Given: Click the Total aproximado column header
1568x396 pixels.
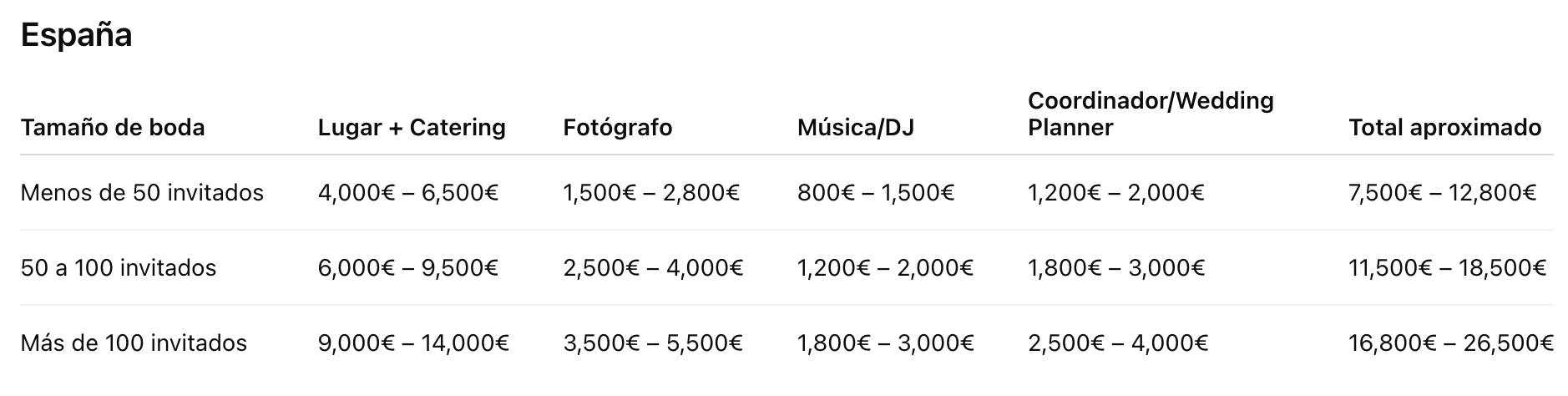Looking at the screenshot, I should [x=1445, y=128].
